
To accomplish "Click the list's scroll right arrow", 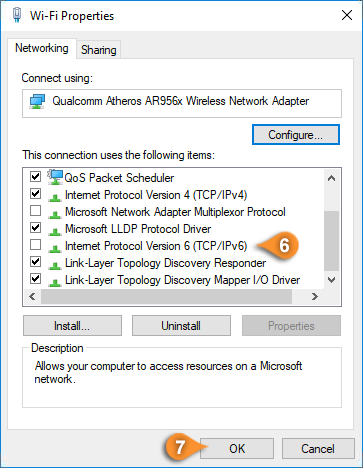I will click(315, 296).
